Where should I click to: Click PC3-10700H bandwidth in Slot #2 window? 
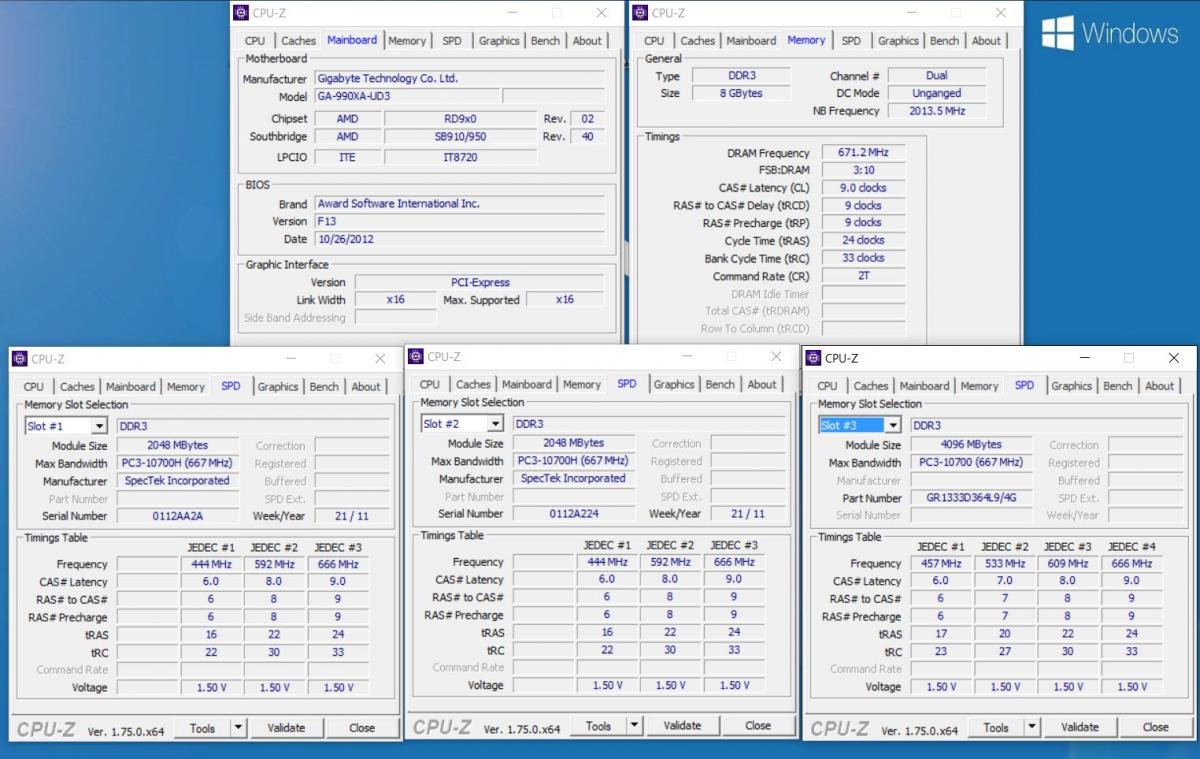pos(574,461)
